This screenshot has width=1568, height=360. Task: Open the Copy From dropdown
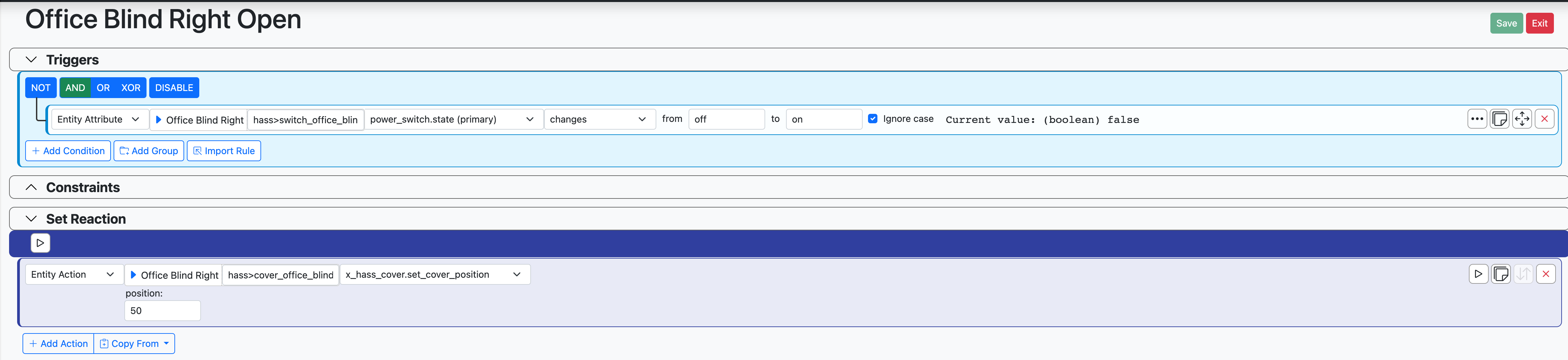point(134,344)
